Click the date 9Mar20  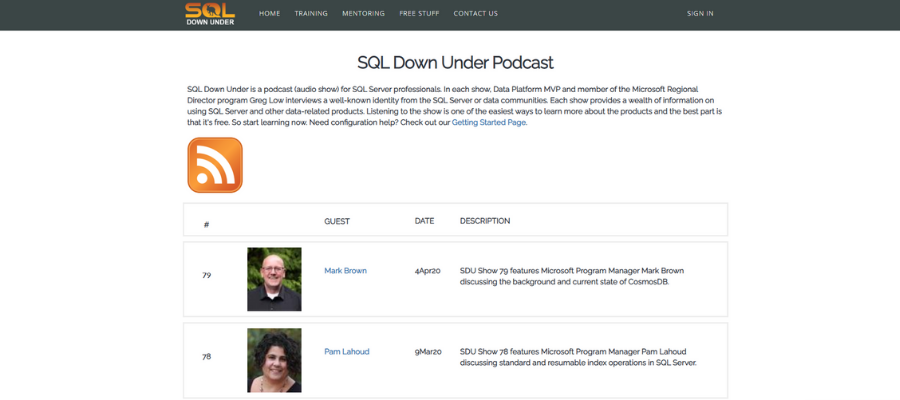428,352
